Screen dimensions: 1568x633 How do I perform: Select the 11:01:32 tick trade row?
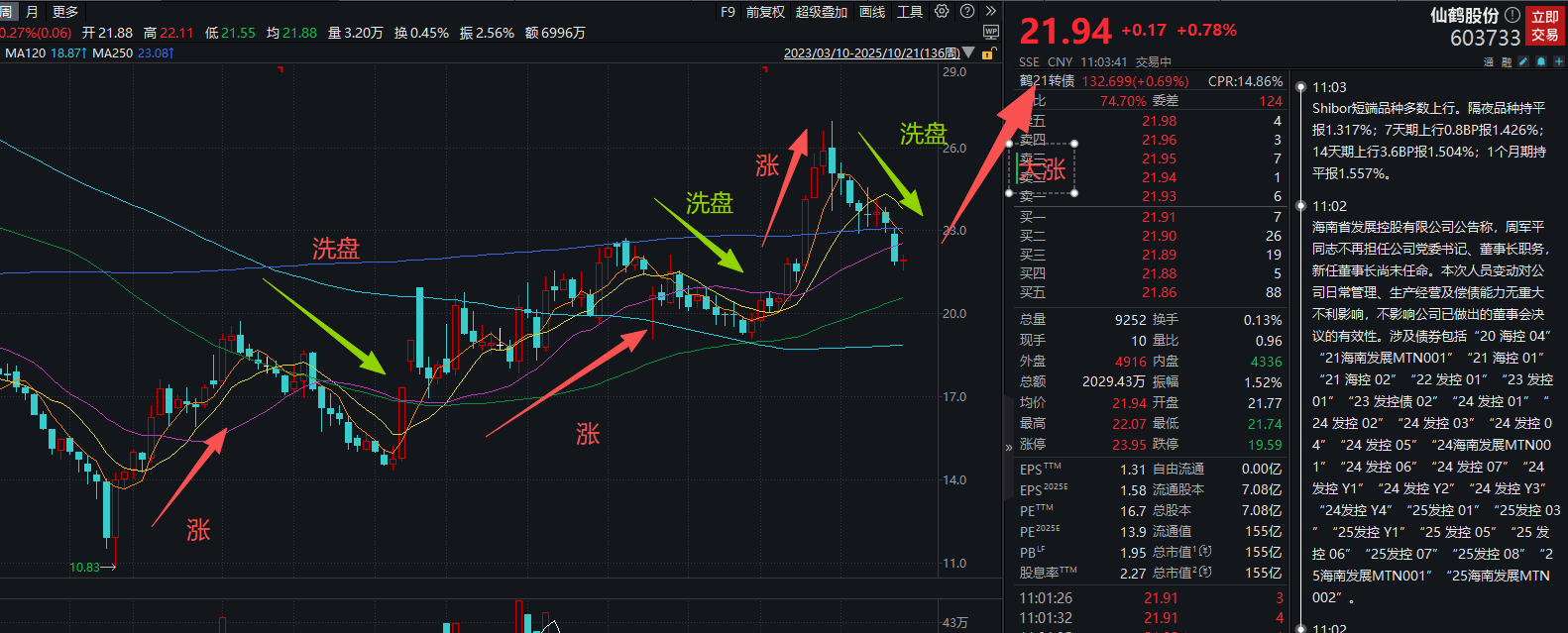1151,618
